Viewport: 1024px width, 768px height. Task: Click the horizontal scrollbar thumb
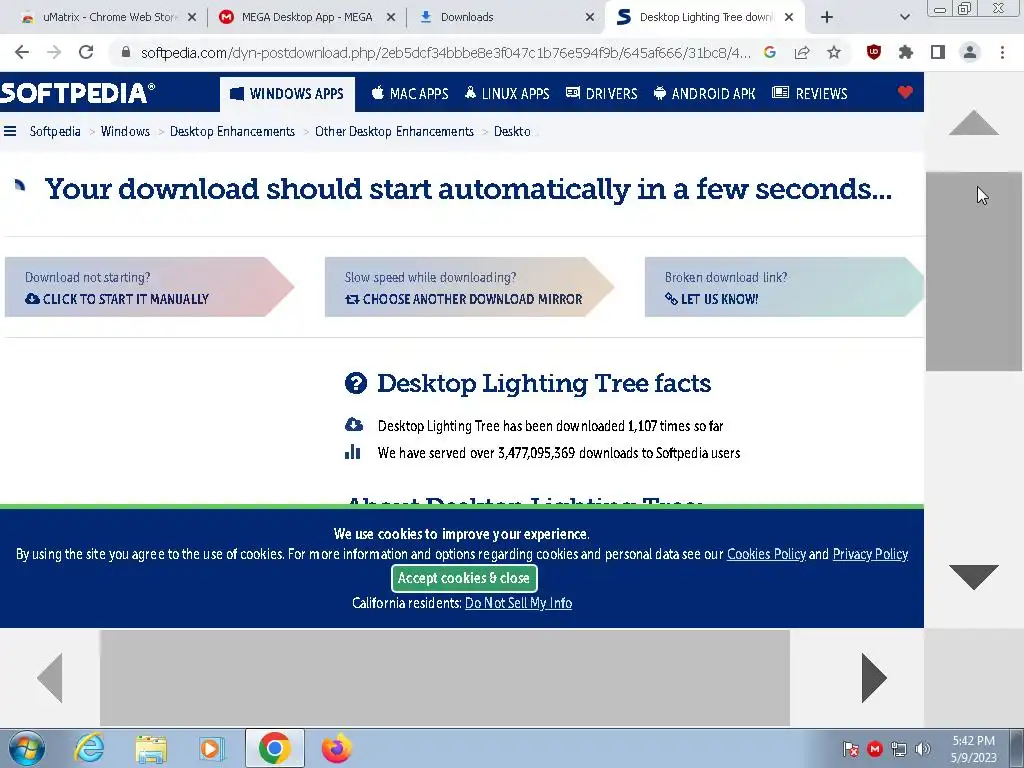point(445,678)
